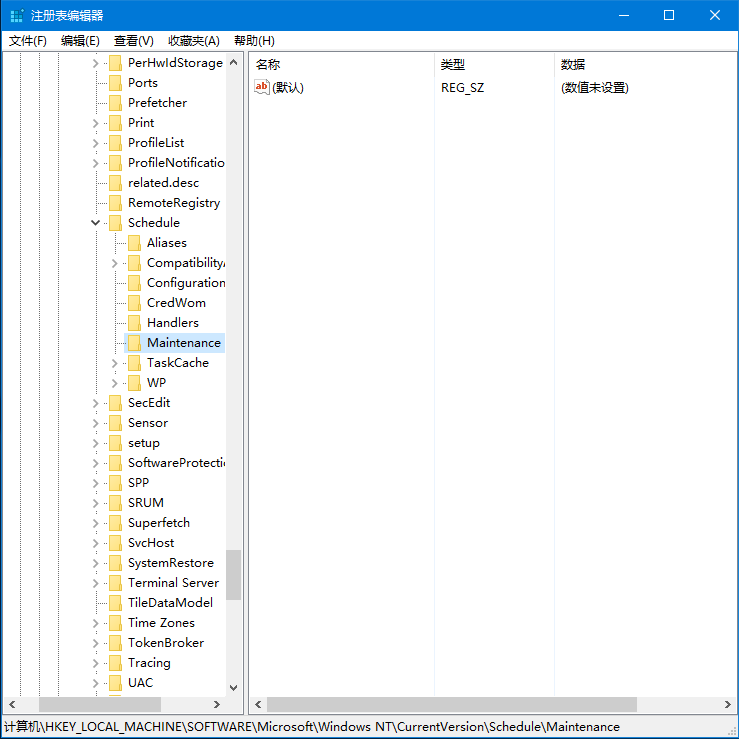Image resolution: width=739 pixels, height=739 pixels.
Task: Maximize the Registry Editor window
Action: coord(669,15)
